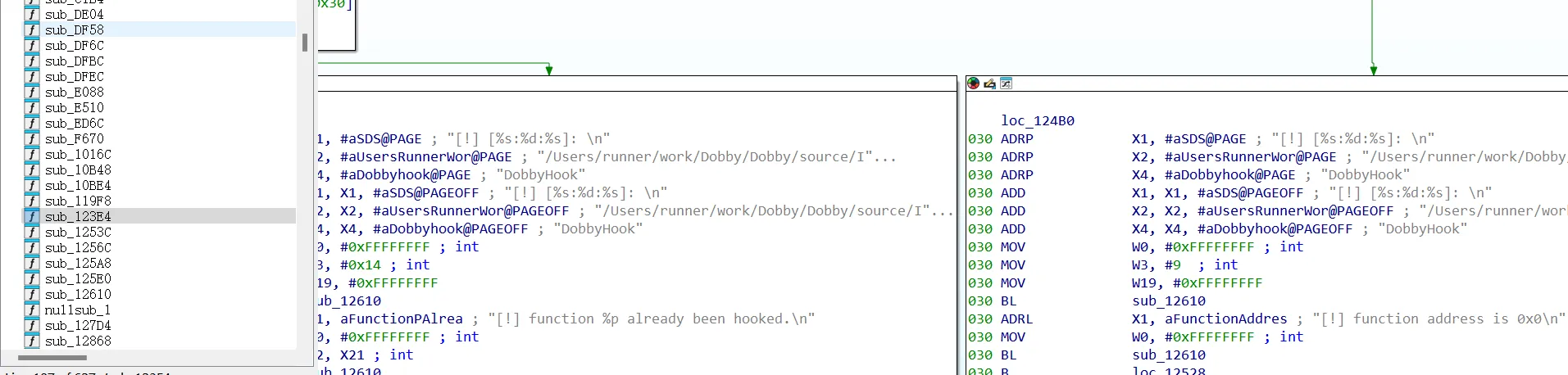Click aFunctionPAlrea string reference
This screenshot has height=375, width=1568.
click(x=401, y=319)
